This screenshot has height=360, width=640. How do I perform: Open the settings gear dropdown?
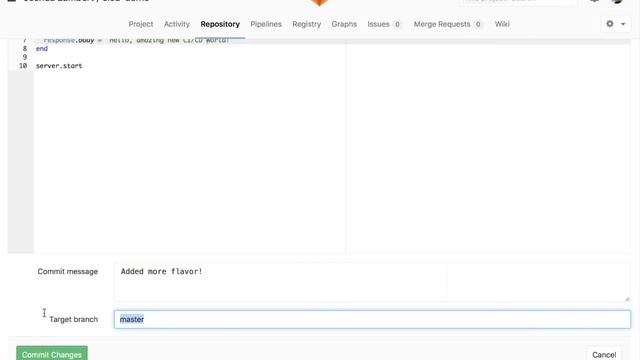point(616,24)
